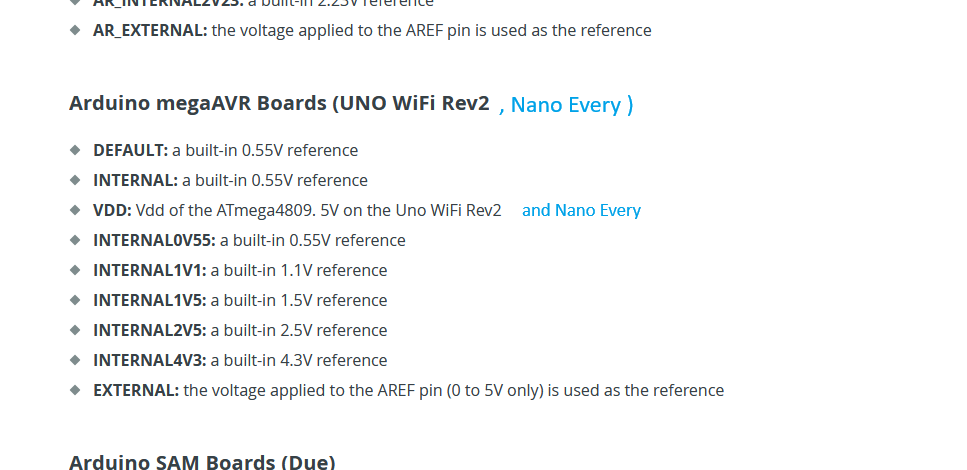
Task: Click the diamond bullet beside INTERNAL
Action: (75, 179)
